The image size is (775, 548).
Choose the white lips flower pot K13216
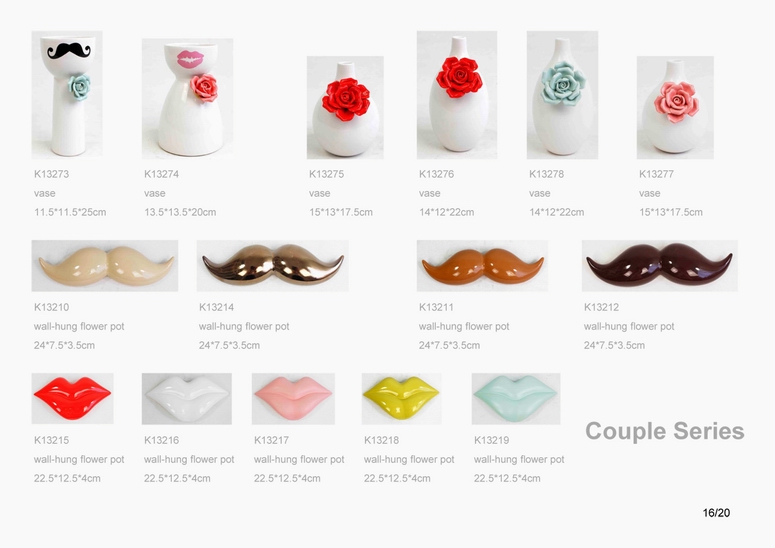[x=187, y=398]
